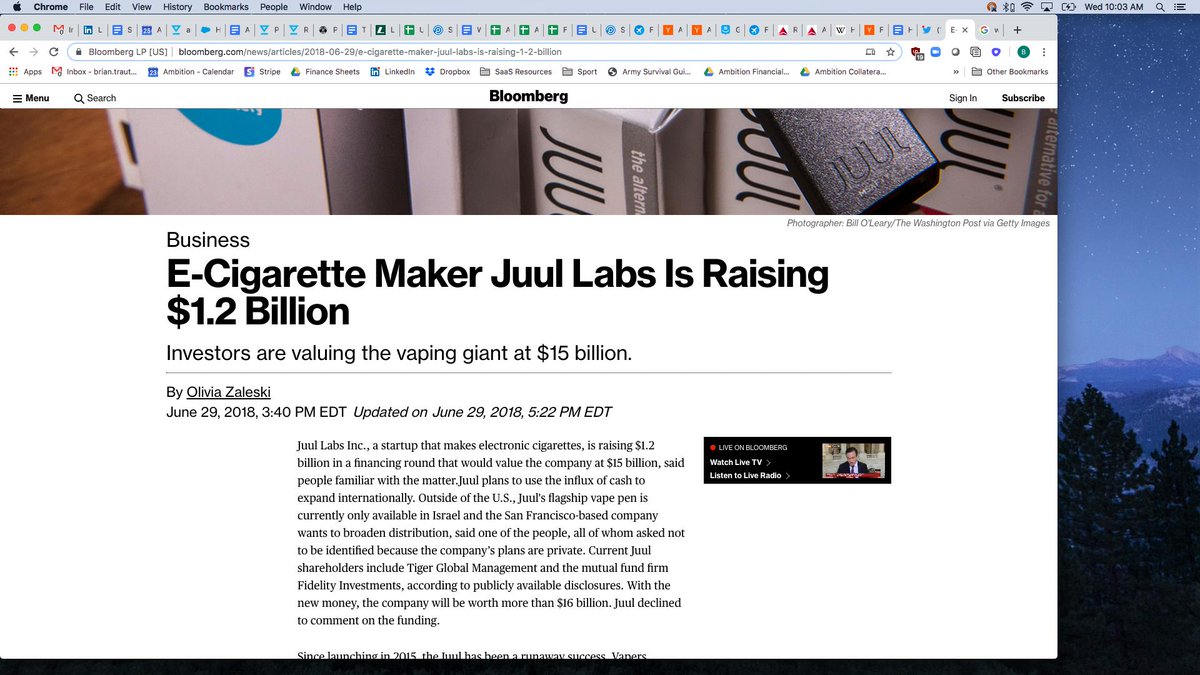Open the Bookmarks menu in menu bar

point(226,7)
